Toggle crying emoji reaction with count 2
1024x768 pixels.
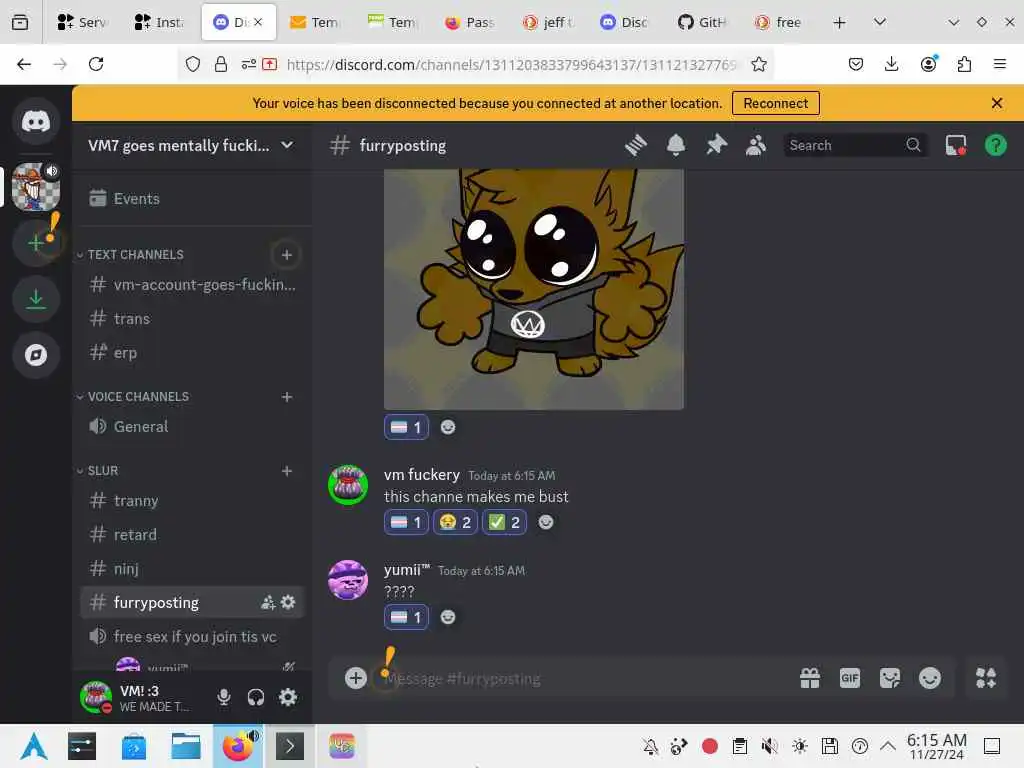[455, 522]
